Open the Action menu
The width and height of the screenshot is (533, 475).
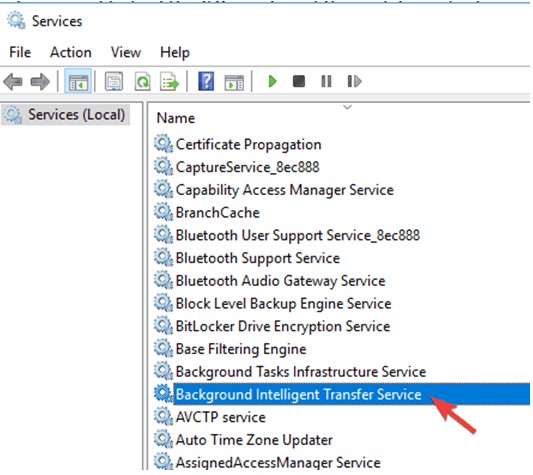pyautogui.click(x=71, y=53)
